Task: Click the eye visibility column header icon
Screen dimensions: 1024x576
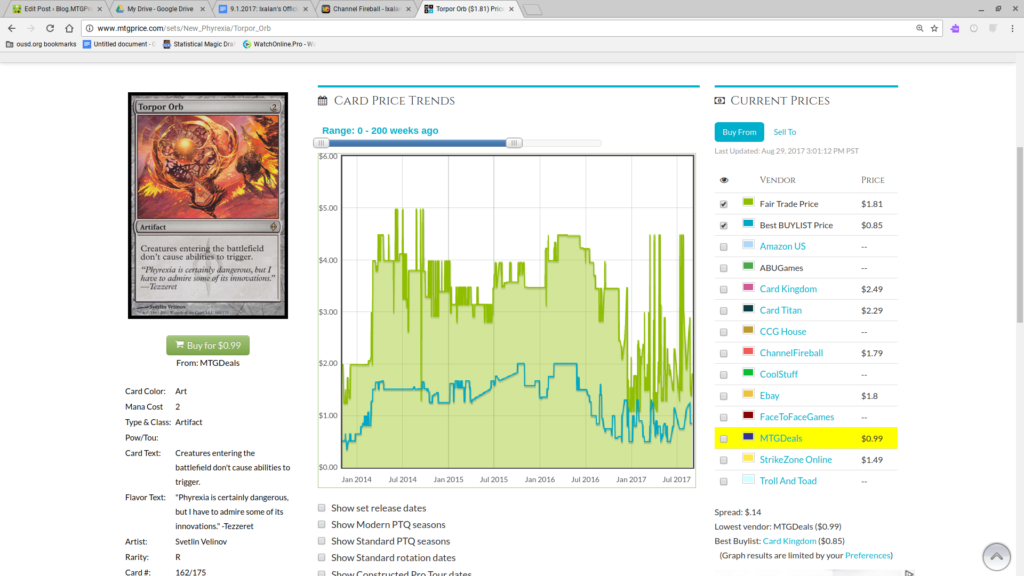Action: point(724,180)
